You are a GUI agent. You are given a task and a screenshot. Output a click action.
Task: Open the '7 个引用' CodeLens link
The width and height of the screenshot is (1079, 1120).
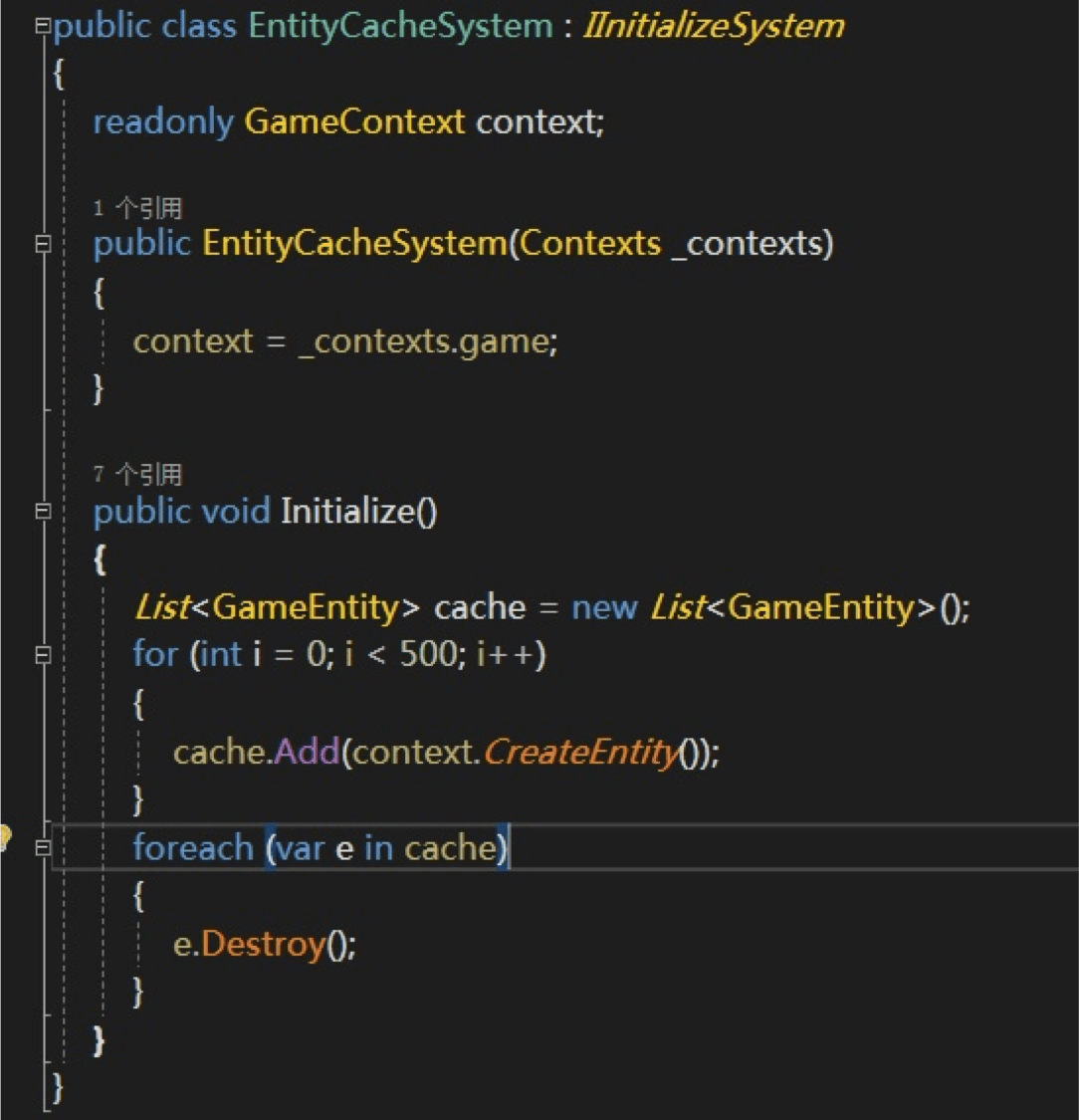click(137, 474)
